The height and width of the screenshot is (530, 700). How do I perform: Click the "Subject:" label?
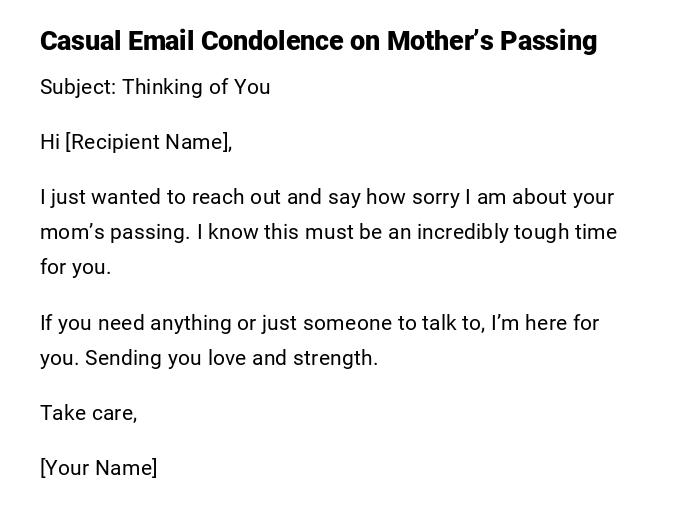point(78,87)
